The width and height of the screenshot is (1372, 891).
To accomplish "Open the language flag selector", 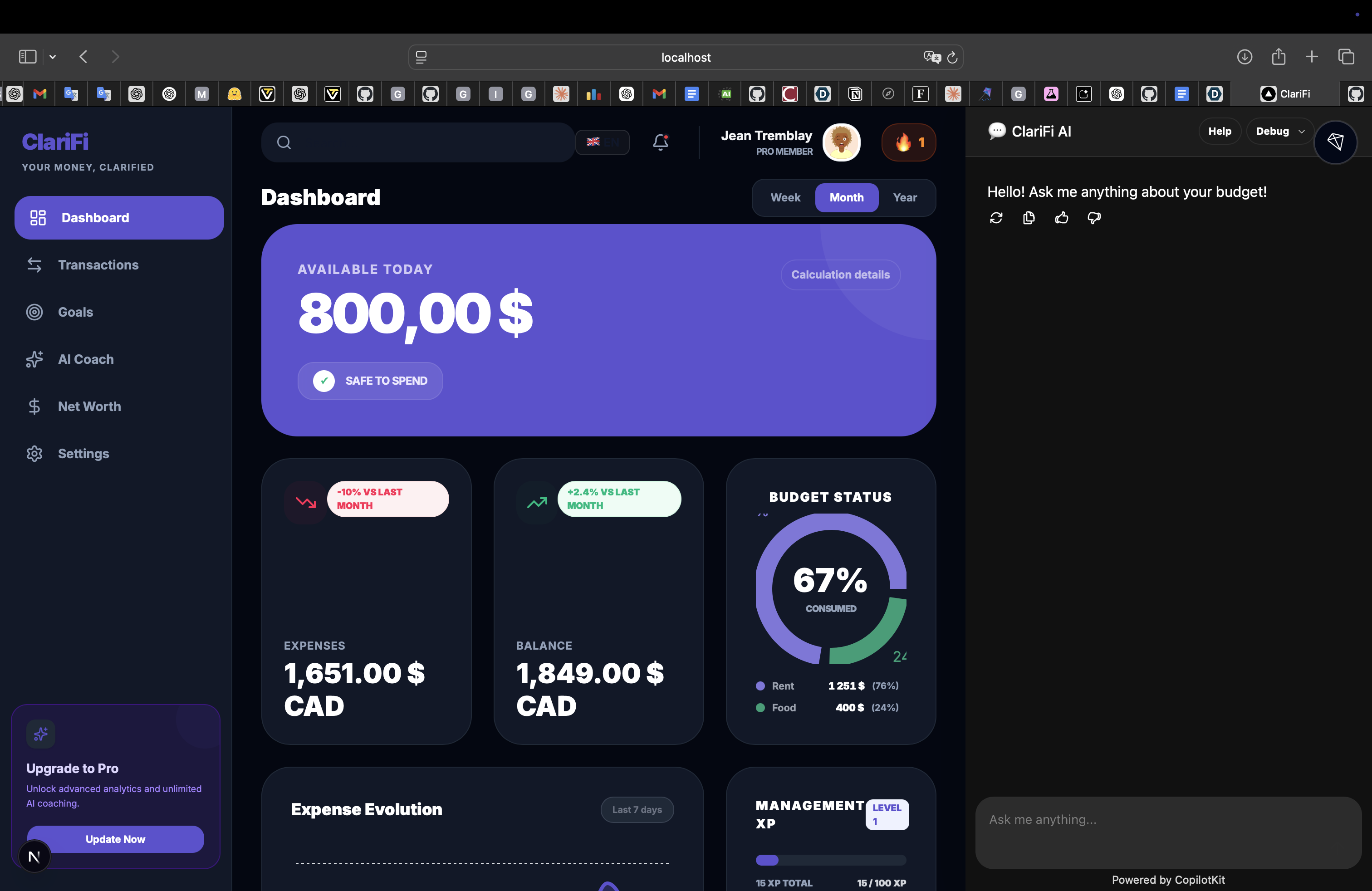I will click(602, 142).
